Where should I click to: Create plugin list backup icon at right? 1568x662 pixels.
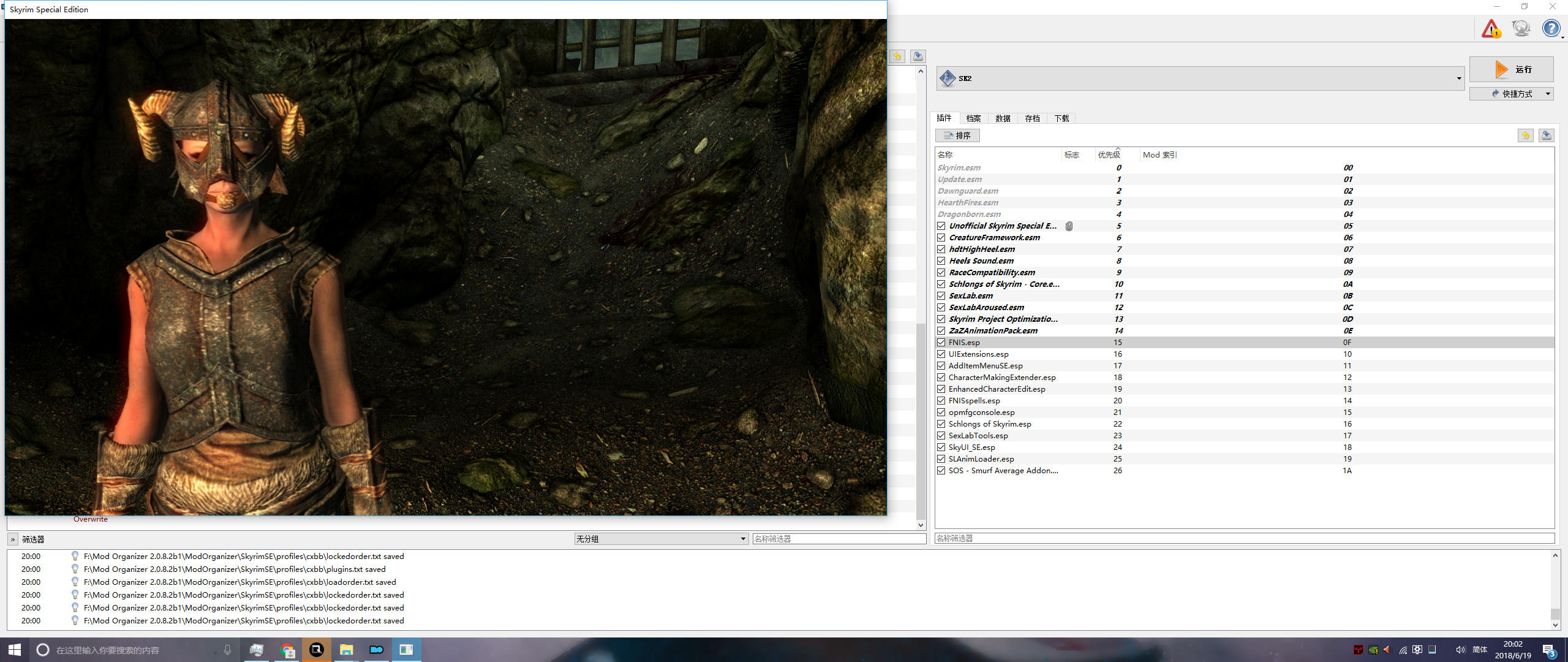pyautogui.click(x=1546, y=135)
